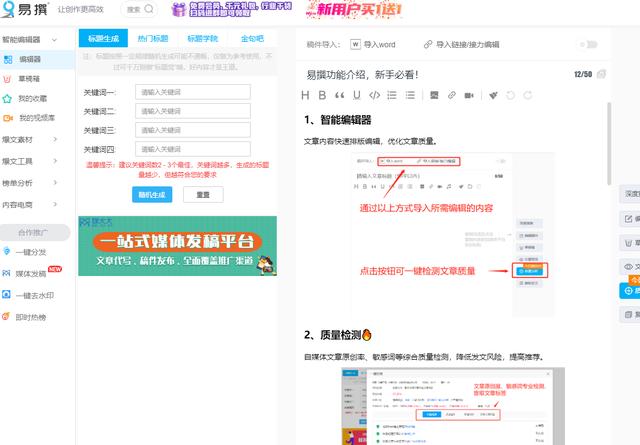Click the edit pencil icon on right edge
Image resolution: width=640 pixels, height=445 pixels.
(629, 219)
